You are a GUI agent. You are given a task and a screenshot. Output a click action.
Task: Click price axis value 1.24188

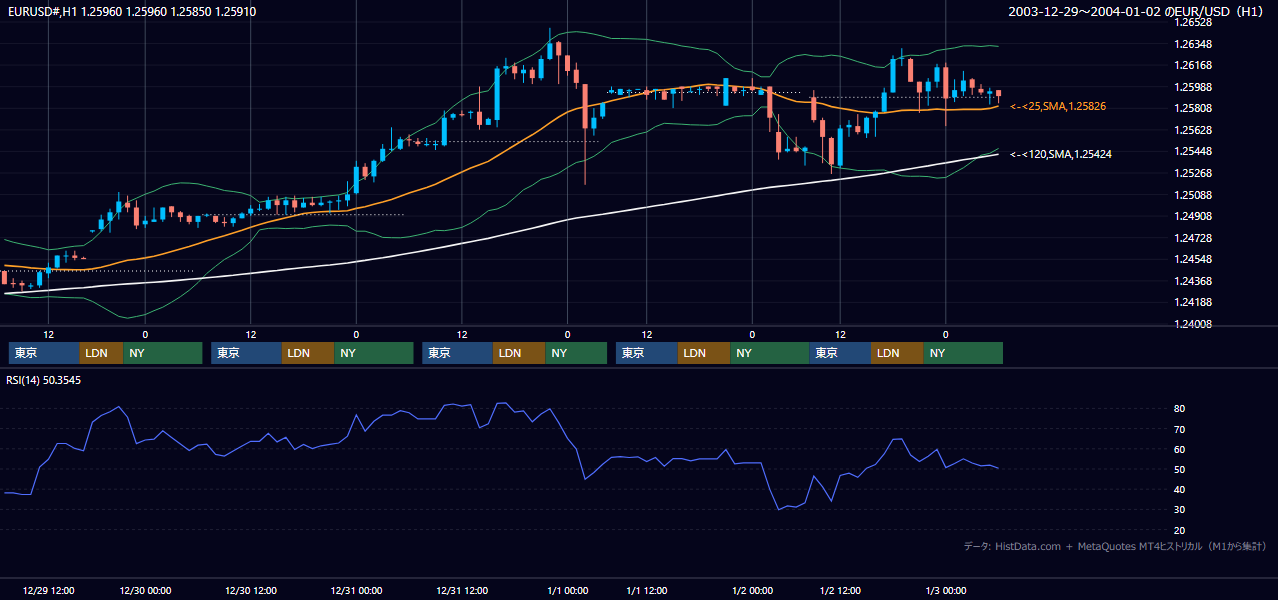[x=1193, y=302]
